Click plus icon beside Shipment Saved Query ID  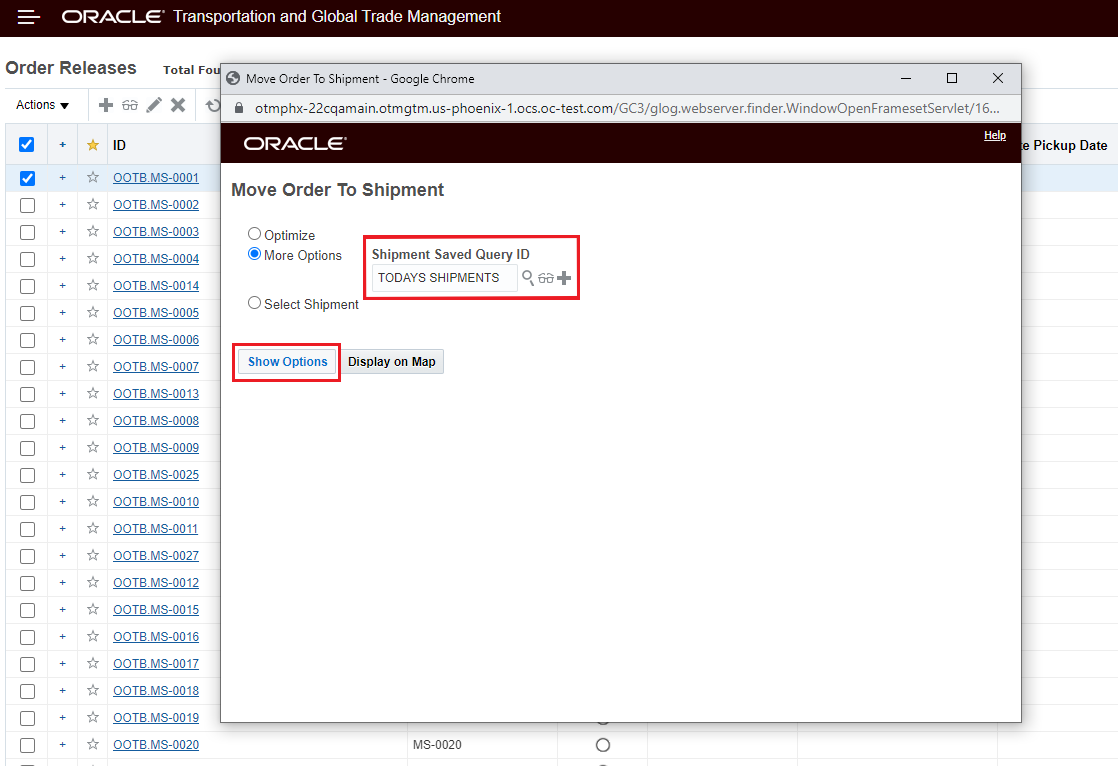(x=564, y=277)
